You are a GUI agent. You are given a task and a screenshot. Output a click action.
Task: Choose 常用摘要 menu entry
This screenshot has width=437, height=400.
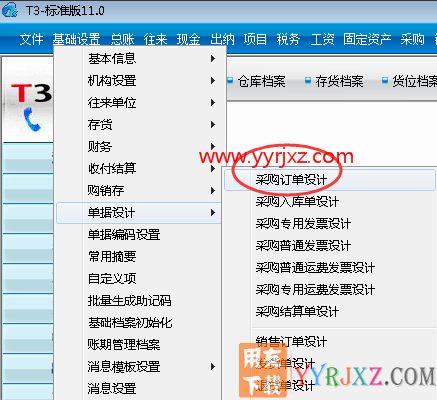click(138, 257)
